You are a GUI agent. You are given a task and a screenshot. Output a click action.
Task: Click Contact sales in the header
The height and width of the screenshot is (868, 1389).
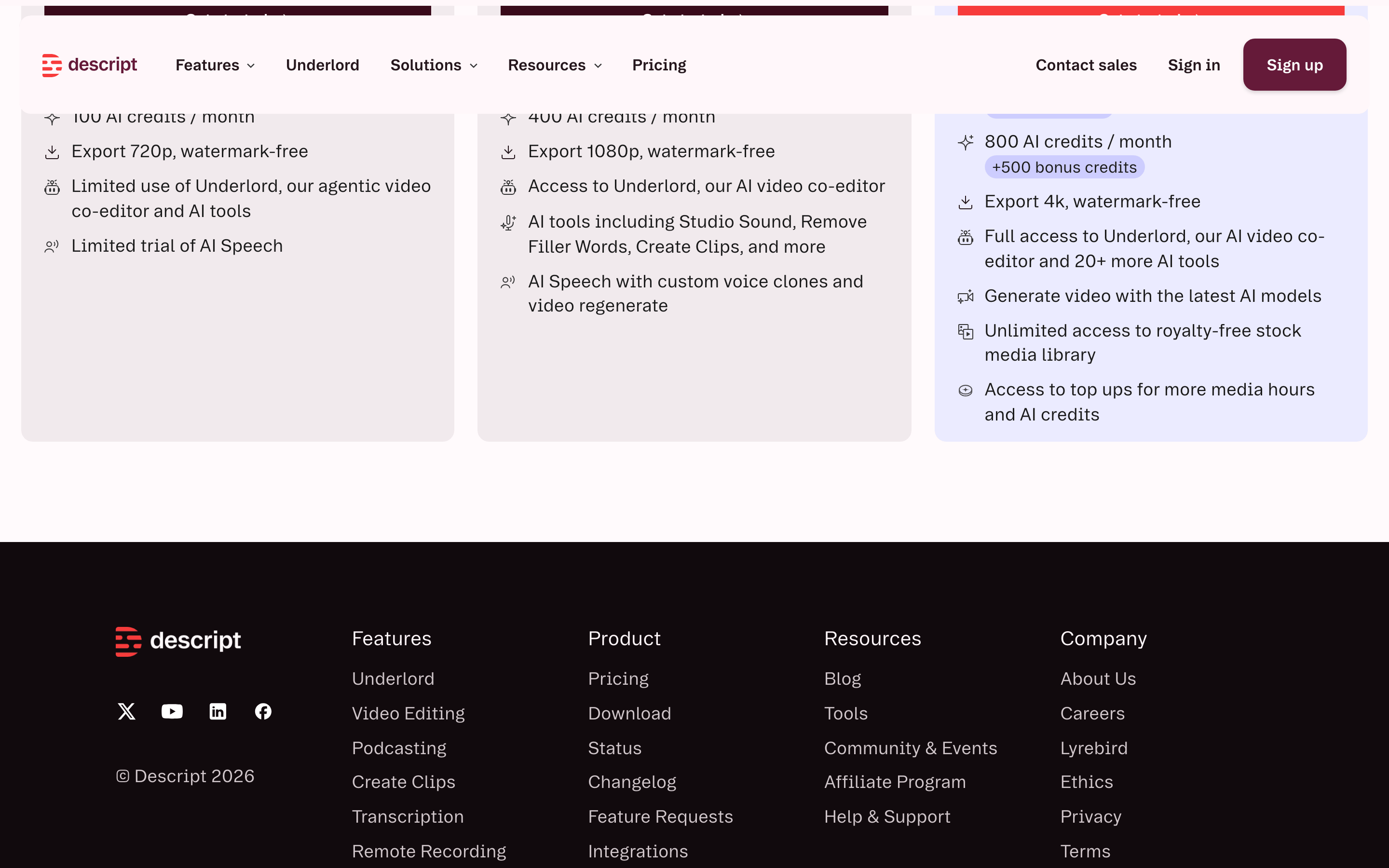1086,65
